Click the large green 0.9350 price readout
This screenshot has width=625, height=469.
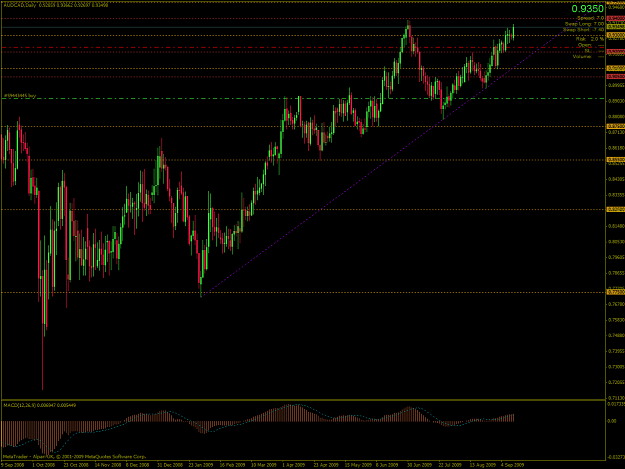coord(587,9)
